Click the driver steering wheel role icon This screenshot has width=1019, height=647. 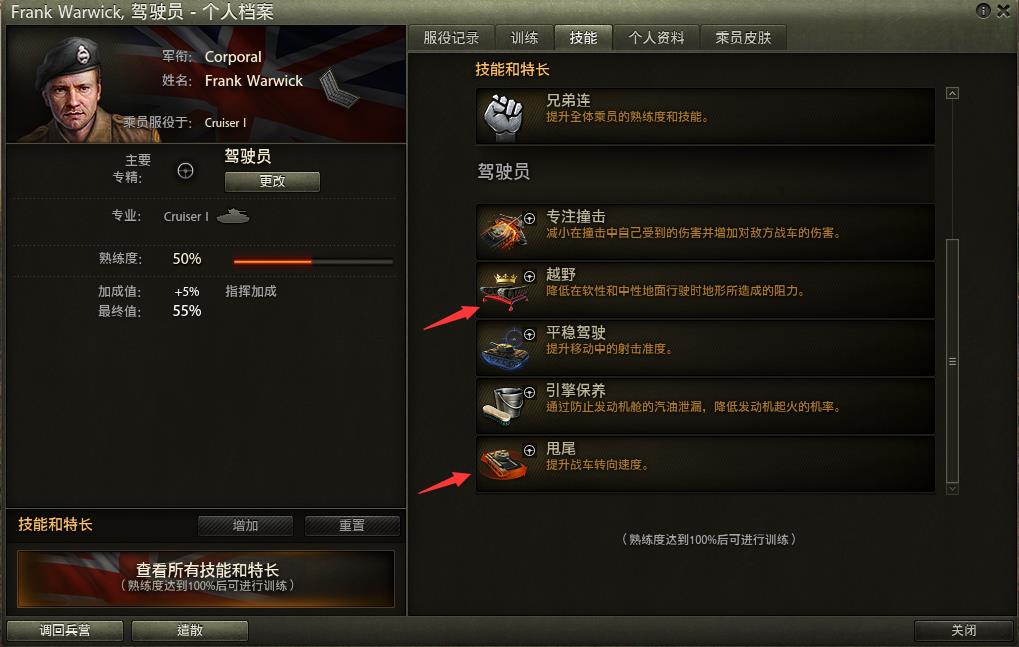185,170
